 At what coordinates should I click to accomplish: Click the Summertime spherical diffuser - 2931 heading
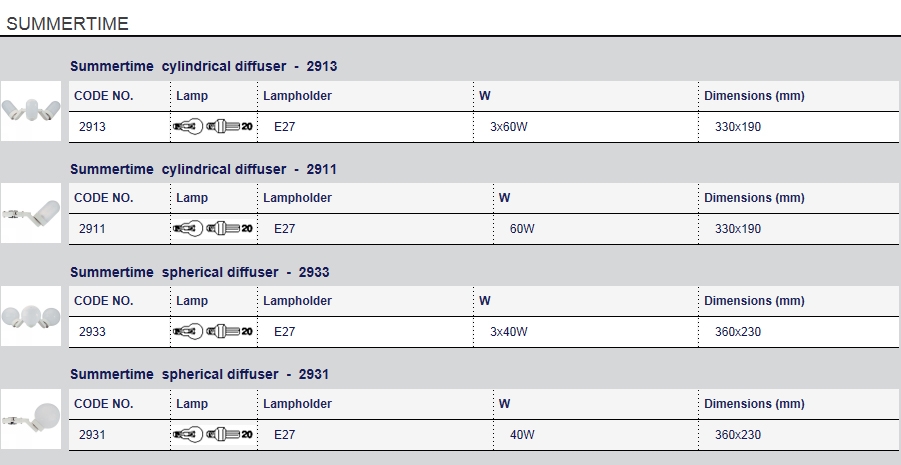[x=199, y=374]
